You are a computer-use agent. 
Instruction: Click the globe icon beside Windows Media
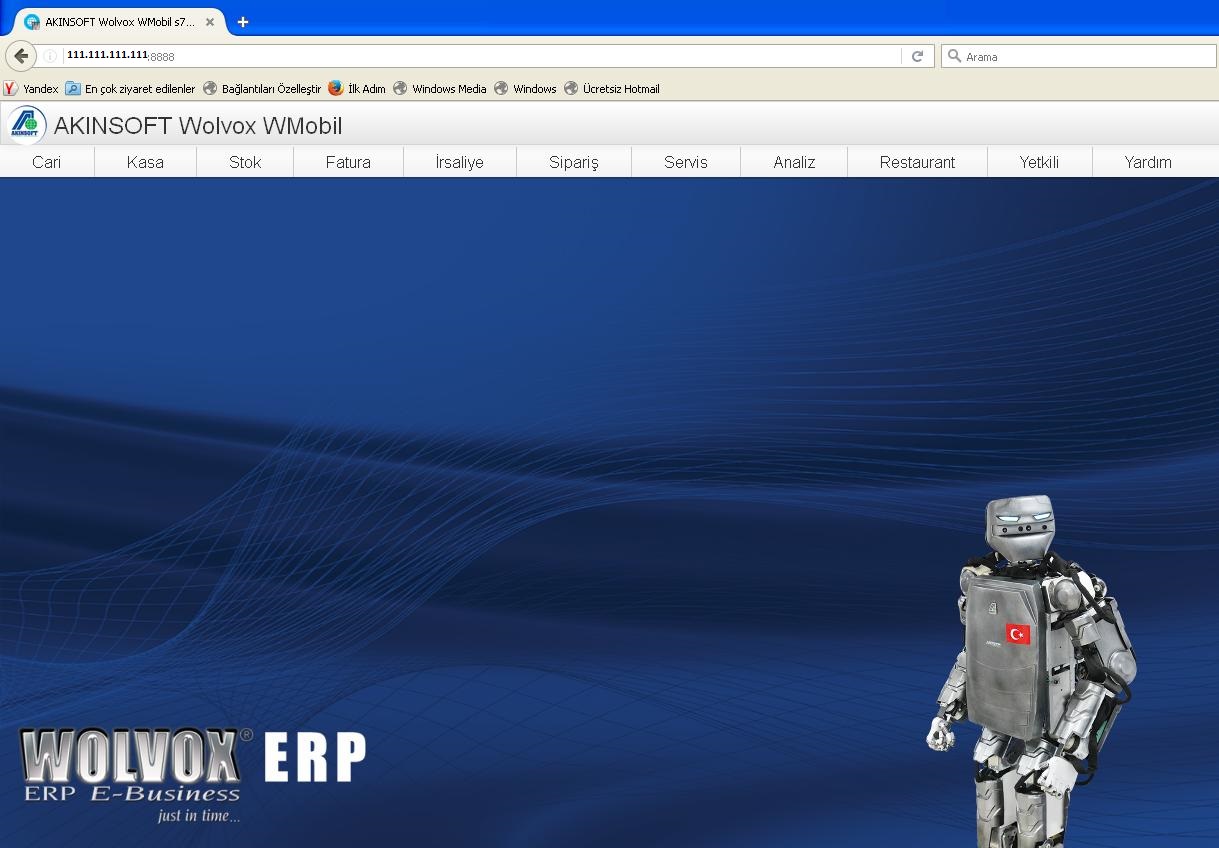click(x=400, y=88)
